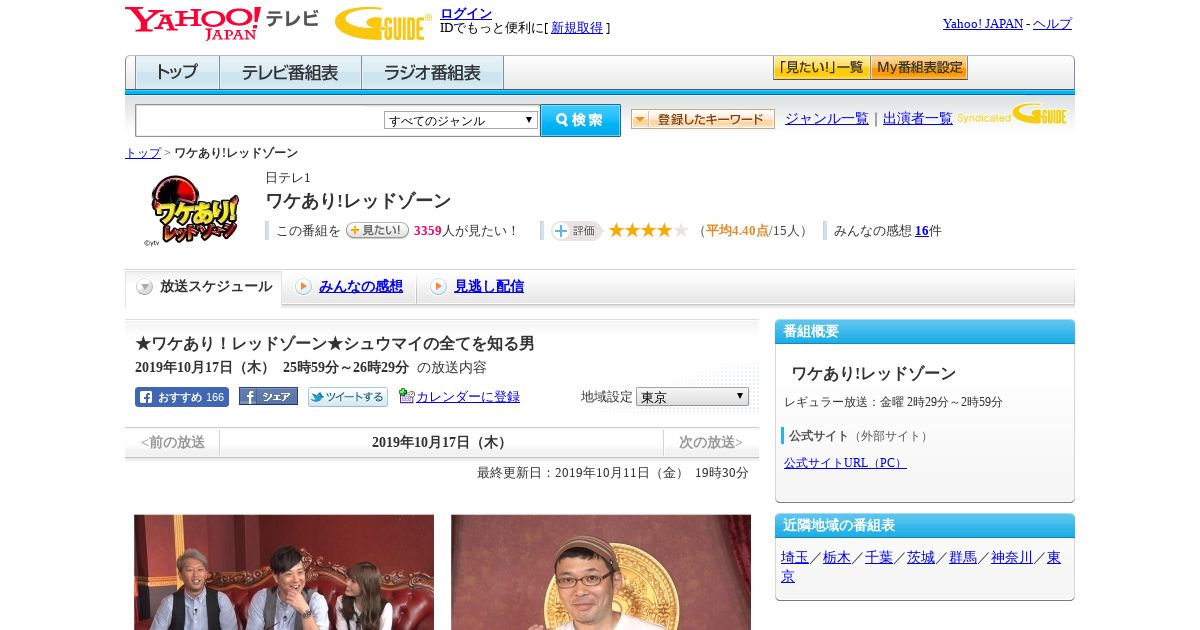Screen dimensions: 1200x630
Task: Click the 見たい! plus button
Action: point(377,230)
